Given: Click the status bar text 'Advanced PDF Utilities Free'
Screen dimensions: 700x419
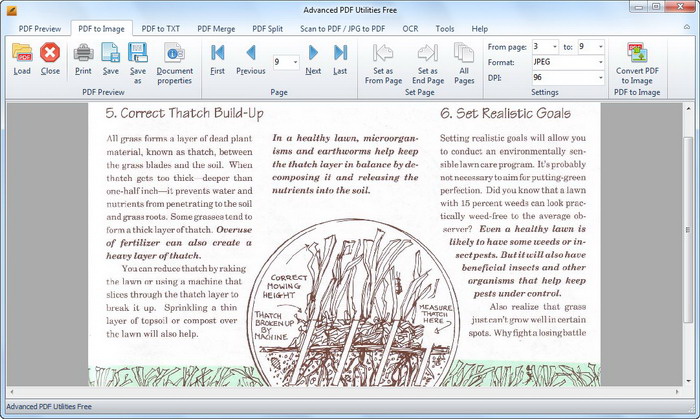Looking at the screenshot, I should coord(49,407).
